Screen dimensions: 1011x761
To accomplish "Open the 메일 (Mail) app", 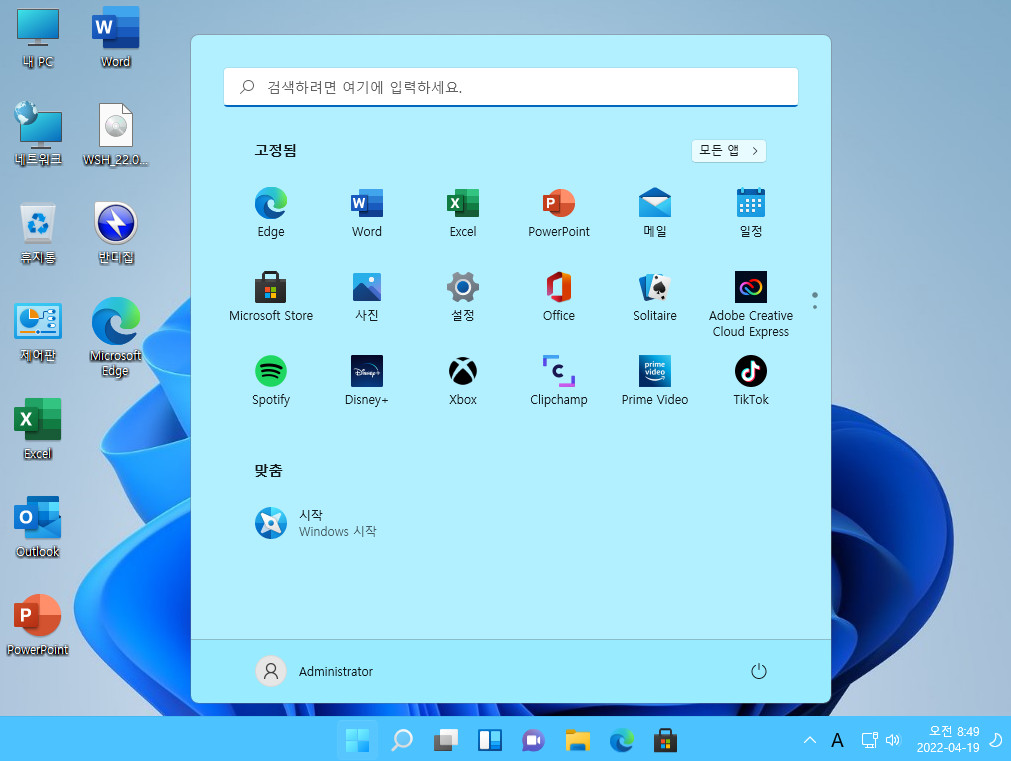I will [655, 213].
